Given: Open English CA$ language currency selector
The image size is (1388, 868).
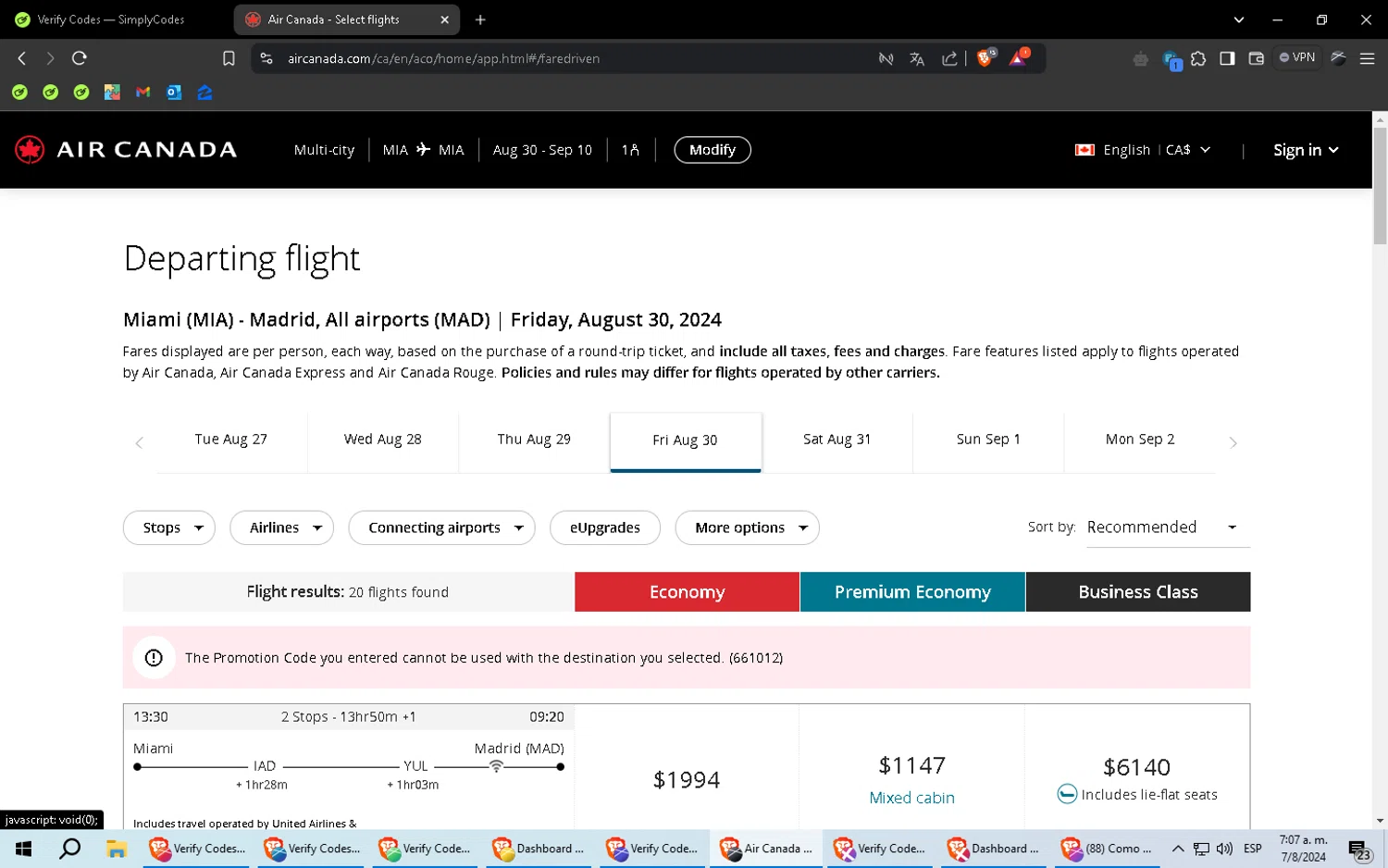Looking at the screenshot, I should 1143,150.
